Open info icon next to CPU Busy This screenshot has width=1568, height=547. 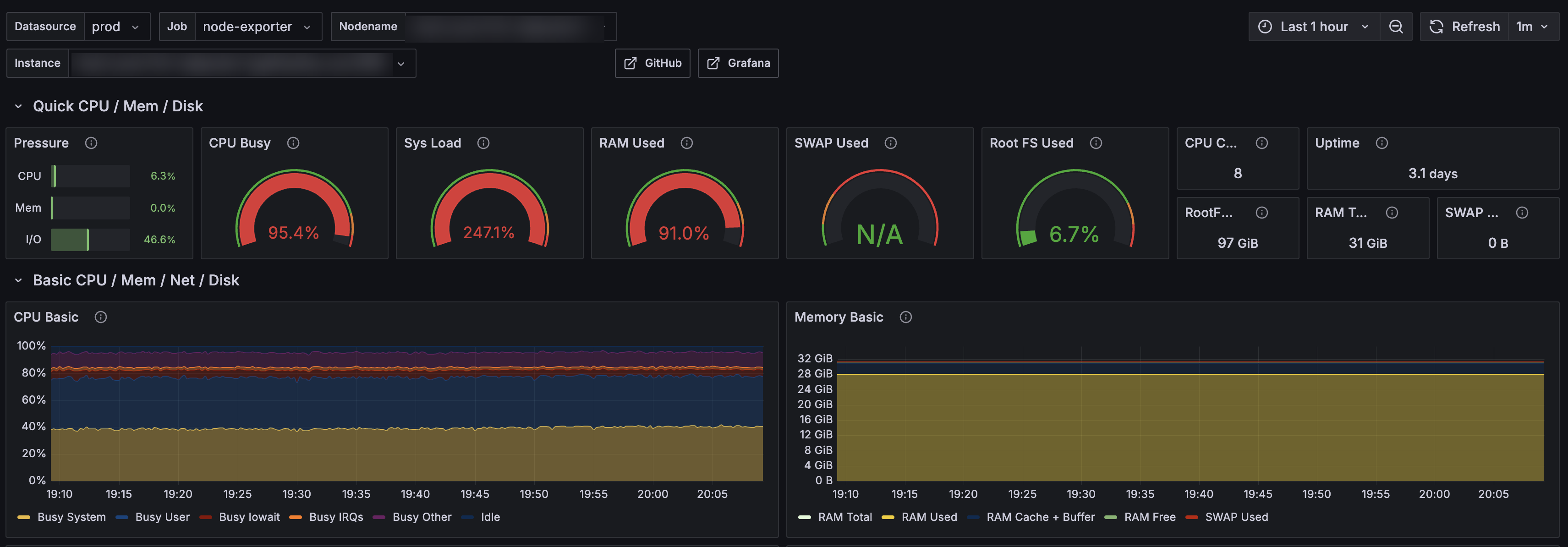pyautogui.click(x=293, y=143)
